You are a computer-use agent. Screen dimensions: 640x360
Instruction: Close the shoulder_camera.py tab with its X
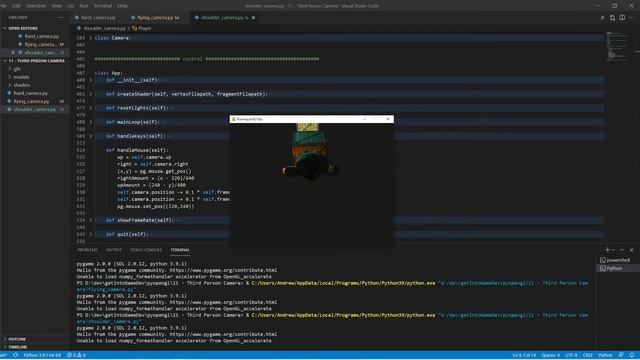pos(253,18)
